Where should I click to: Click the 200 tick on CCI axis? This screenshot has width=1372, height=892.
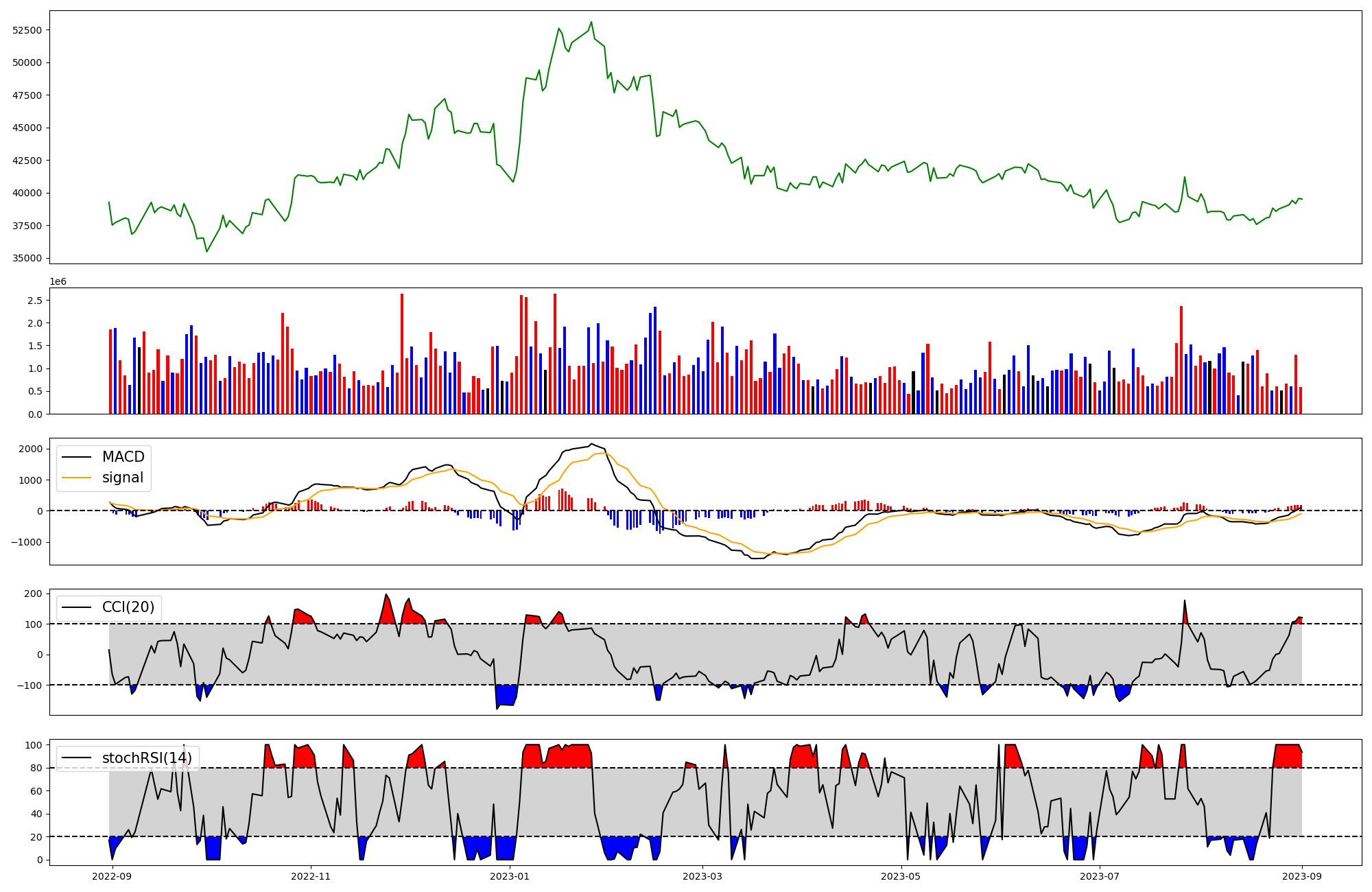34,594
